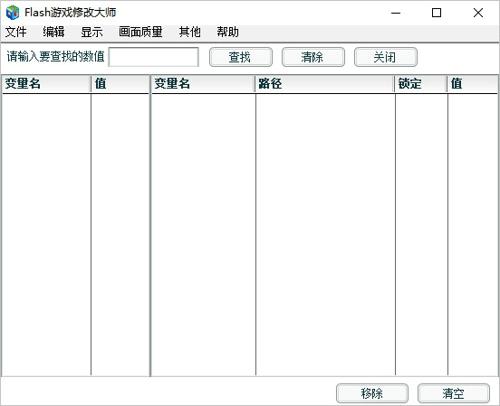Close the Flash游戏修改大师 window
The width and height of the screenshot is (500, 406).
pyautogui.click(x=478, y=13)
